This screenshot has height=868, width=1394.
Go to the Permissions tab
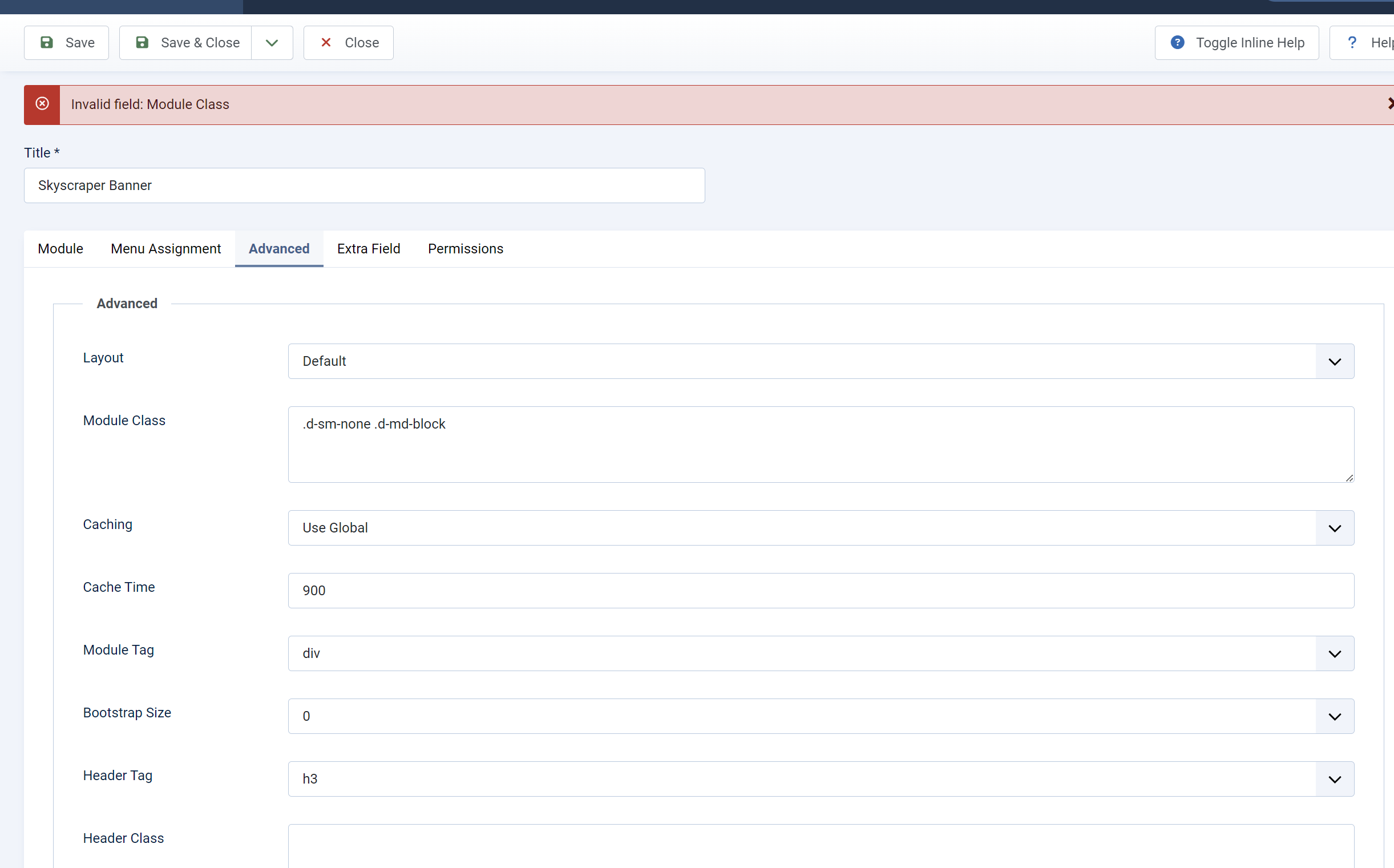tap(465, 249)
